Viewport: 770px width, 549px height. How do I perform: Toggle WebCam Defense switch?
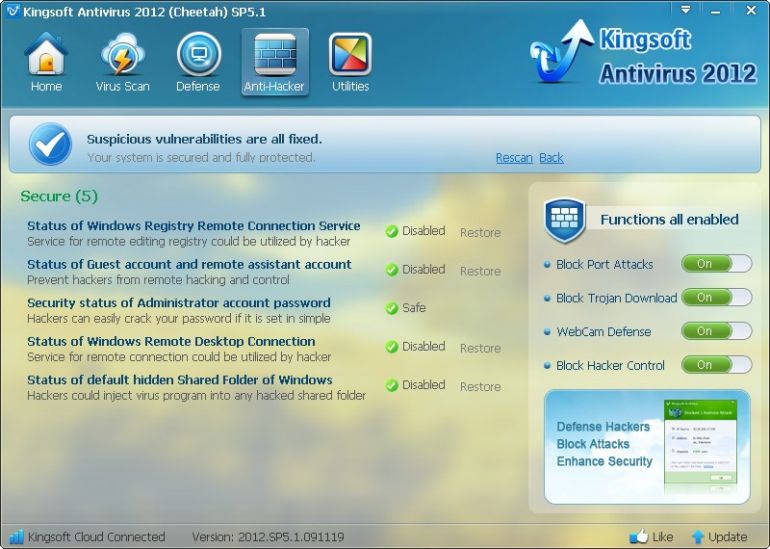click(x=716, y=331)
